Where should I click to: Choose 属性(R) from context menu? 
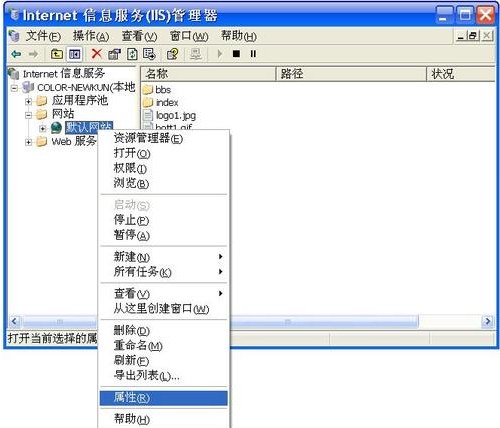click(164, 398)
